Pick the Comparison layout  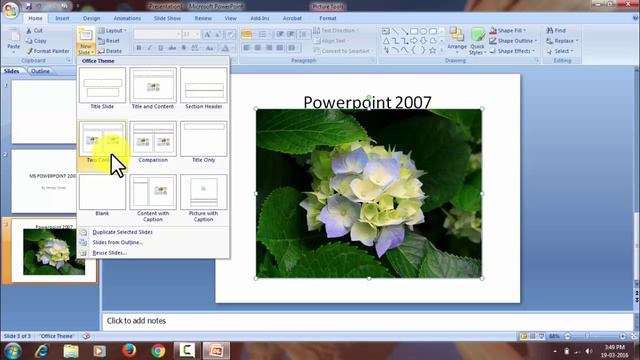click(153, 142)
